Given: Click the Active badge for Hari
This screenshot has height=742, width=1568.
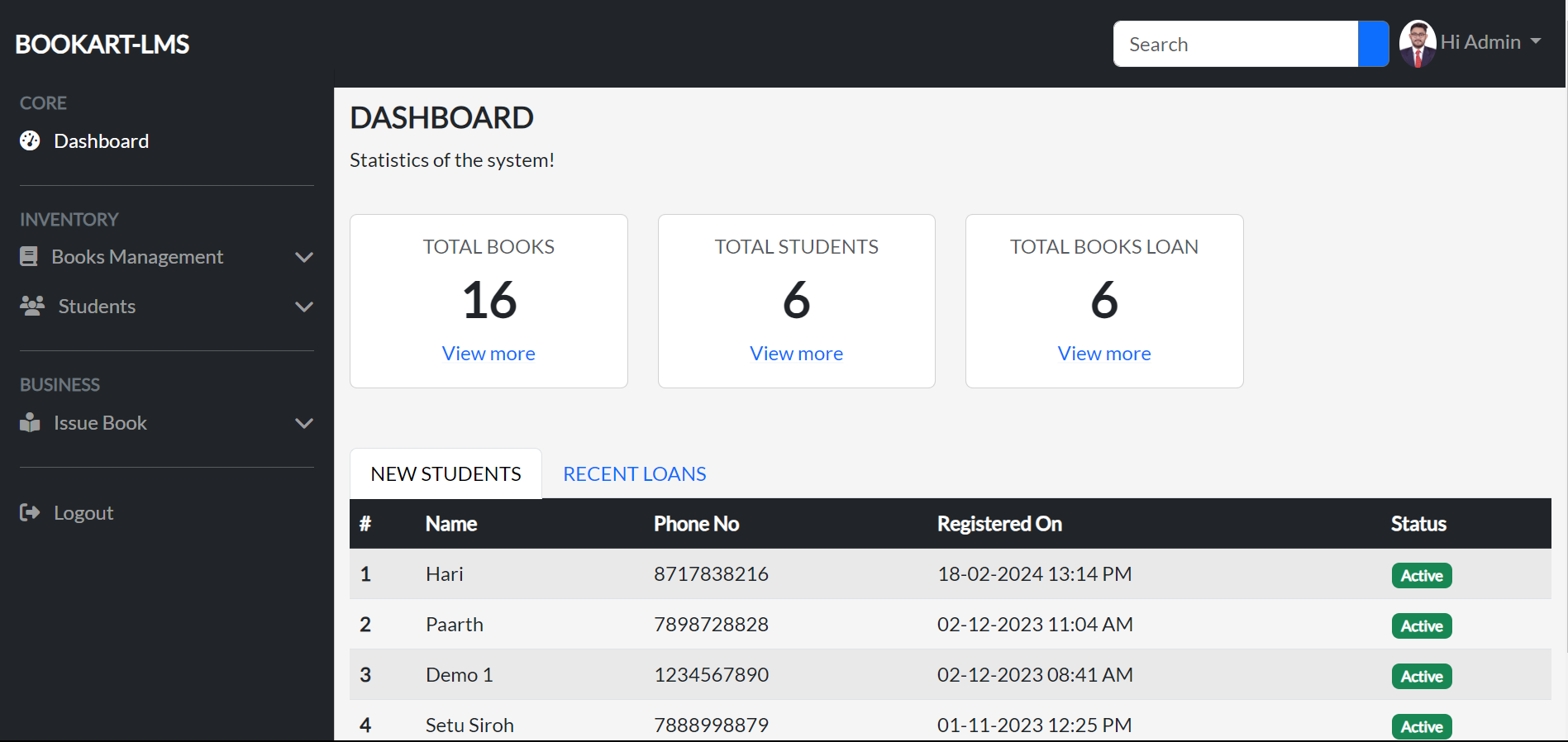Looking at the screenshot, I should 1421,576.
